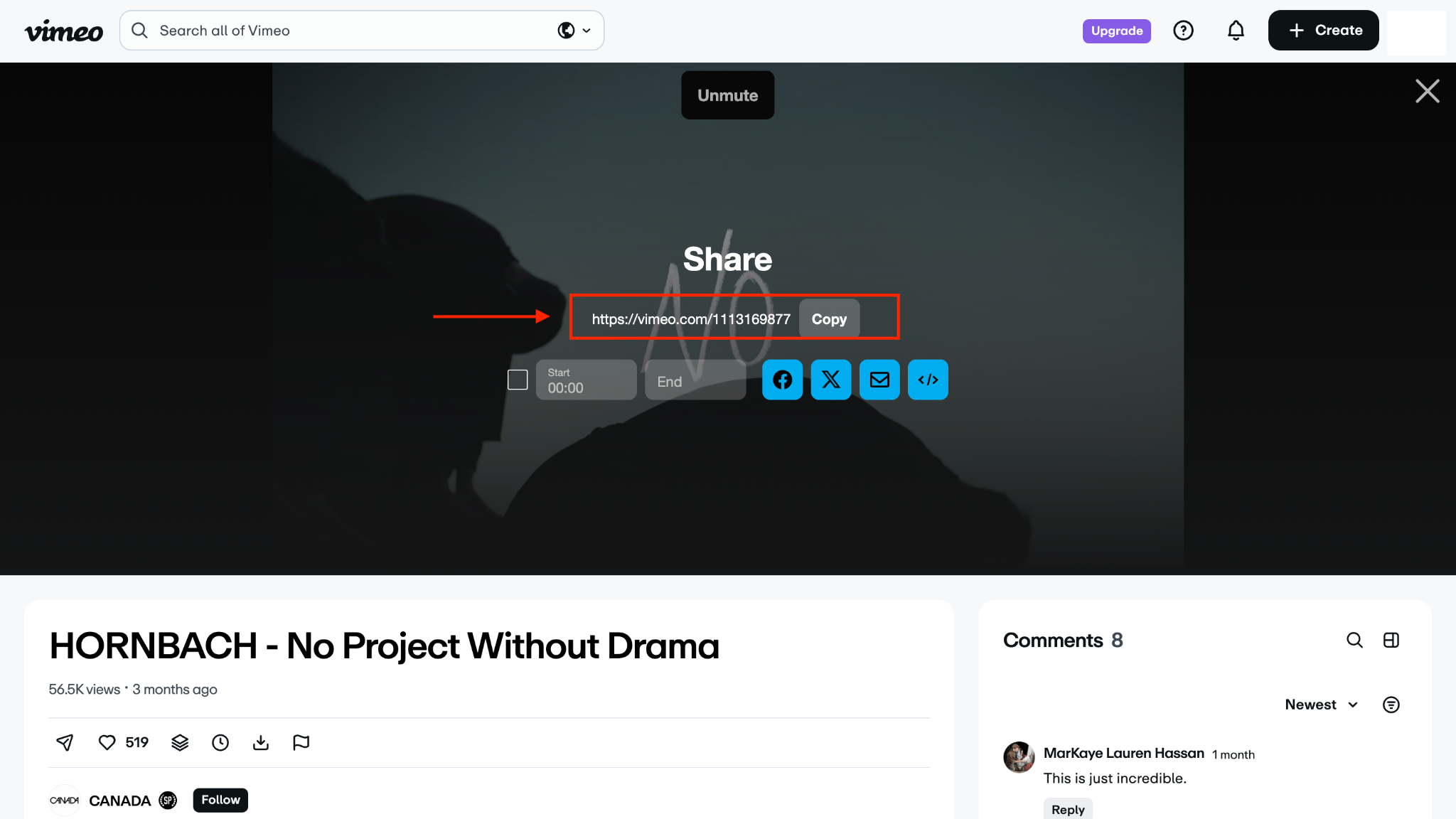Copy the video share link
The width and height of the screenshot is (1456, 819).
click(829, 318)
